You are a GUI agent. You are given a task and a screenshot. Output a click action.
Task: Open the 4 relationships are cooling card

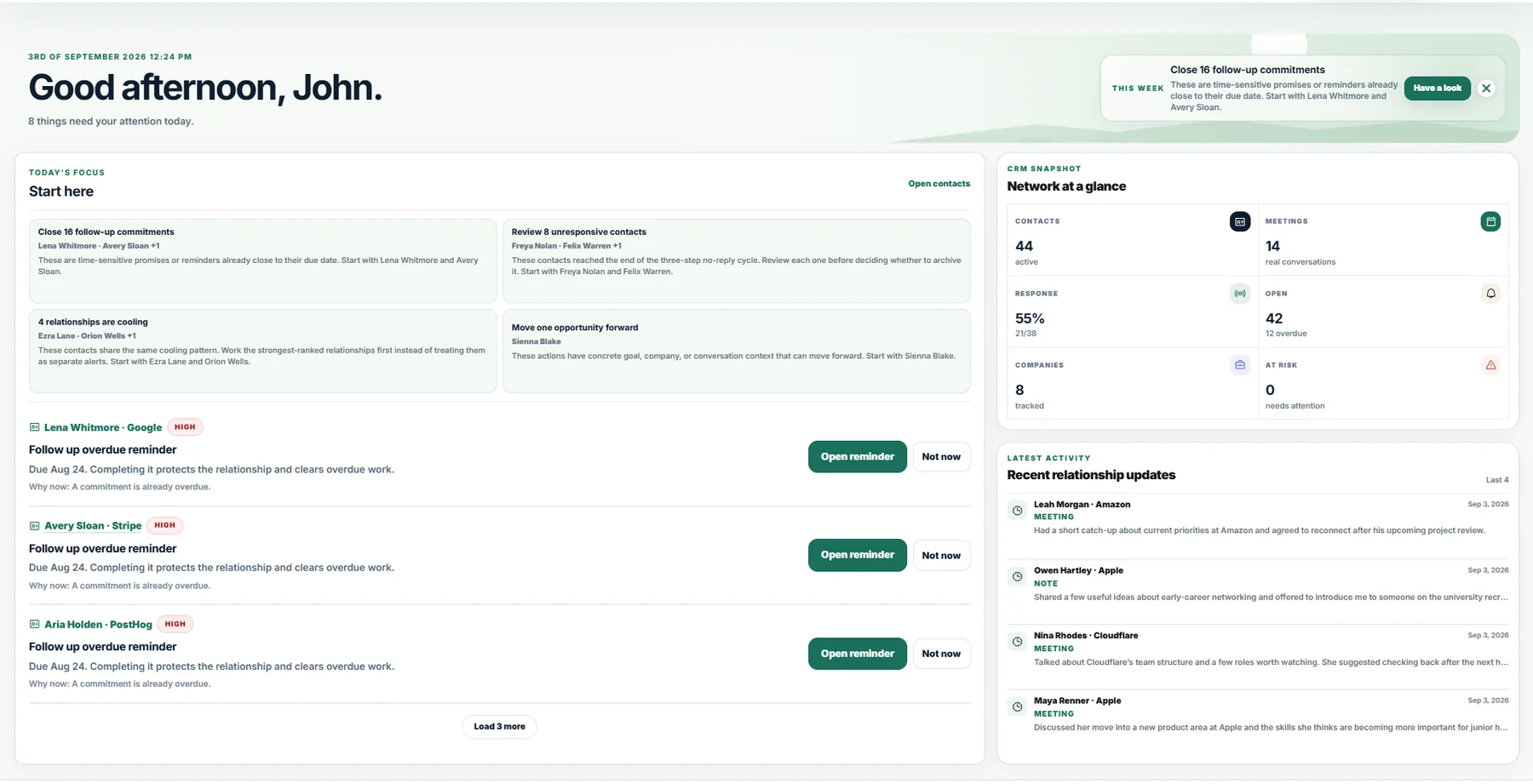pyautogui.click(x=262, y=351)
